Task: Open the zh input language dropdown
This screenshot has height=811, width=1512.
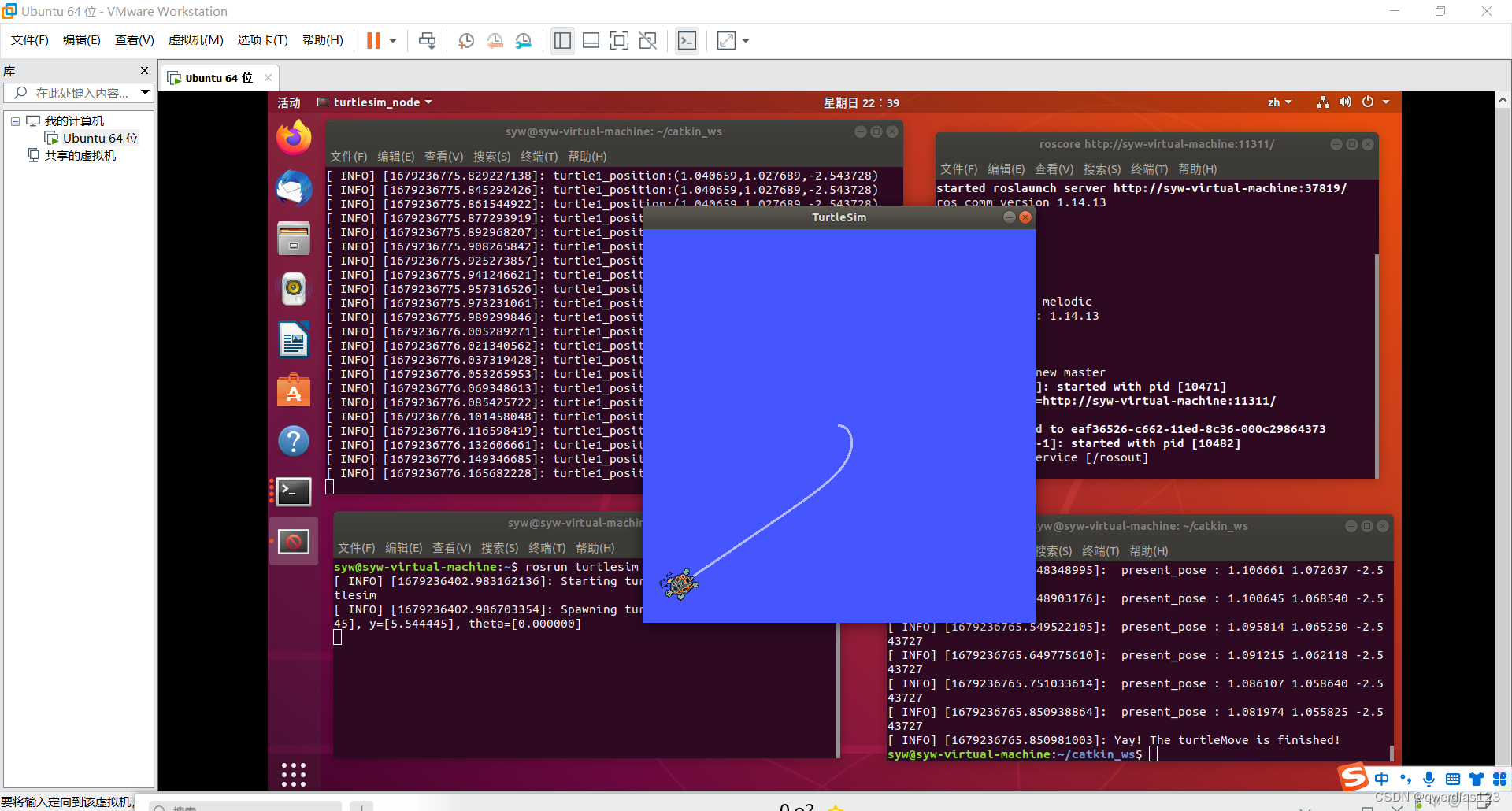Action: tap(1279, 102)
